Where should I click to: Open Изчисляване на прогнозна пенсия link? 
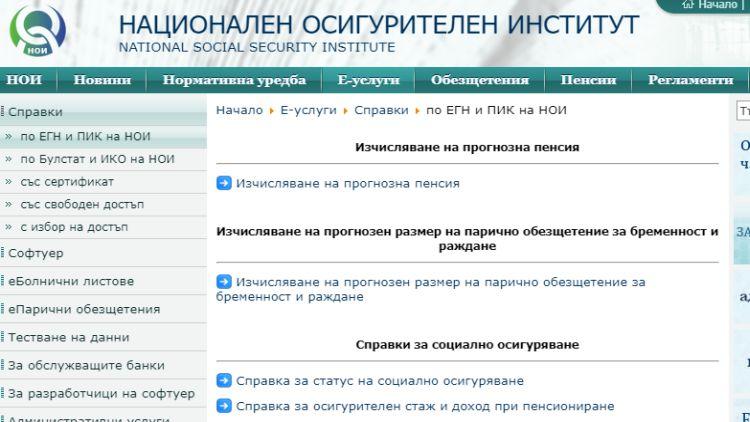(x=348, y=183)
